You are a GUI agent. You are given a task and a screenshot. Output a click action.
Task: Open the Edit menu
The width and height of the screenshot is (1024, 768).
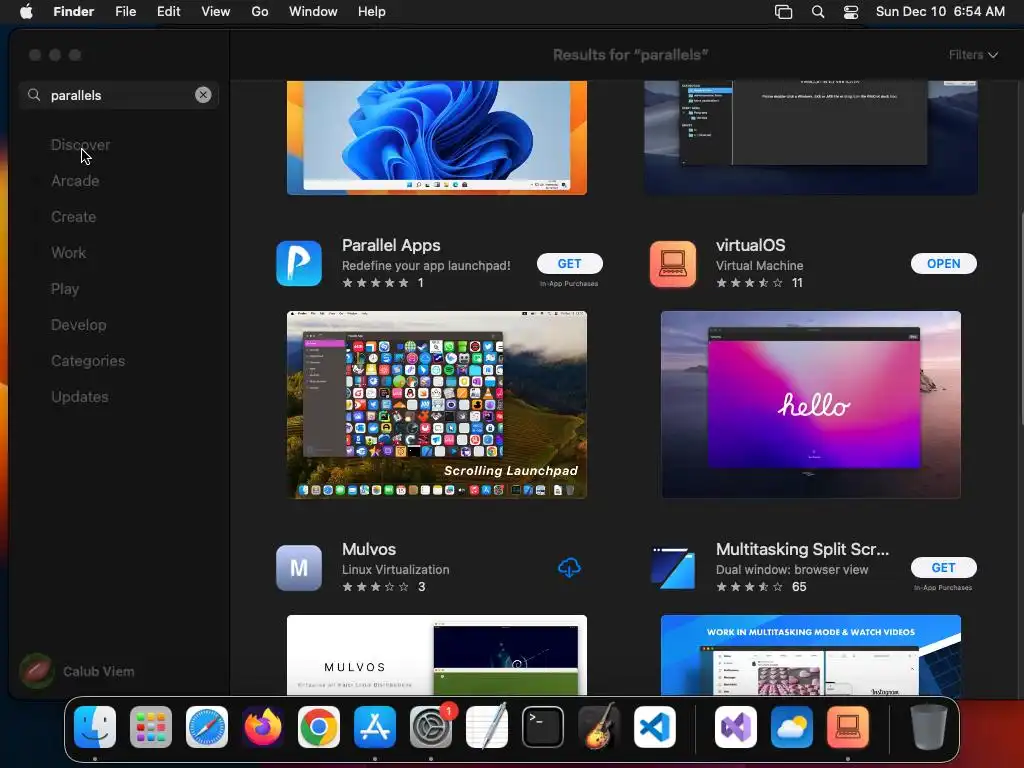[x=168, y=12]
